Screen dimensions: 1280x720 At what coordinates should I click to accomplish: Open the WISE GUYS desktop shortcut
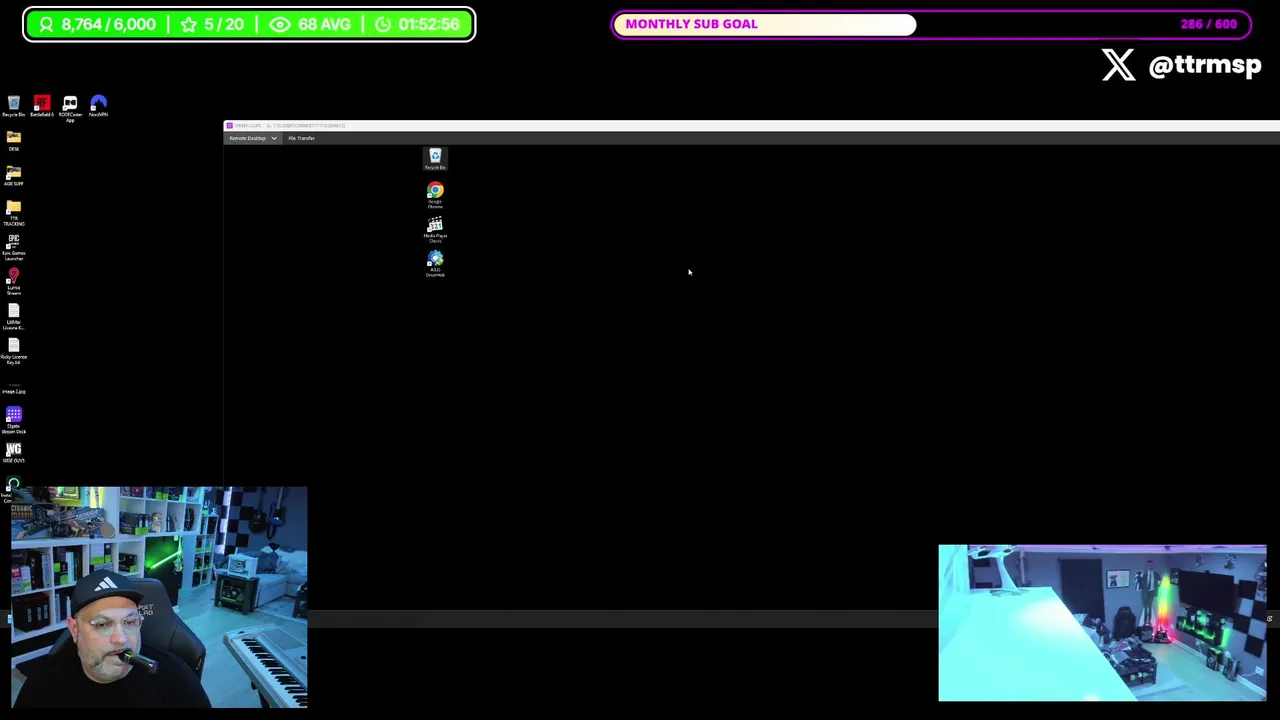tap(13, 453)
